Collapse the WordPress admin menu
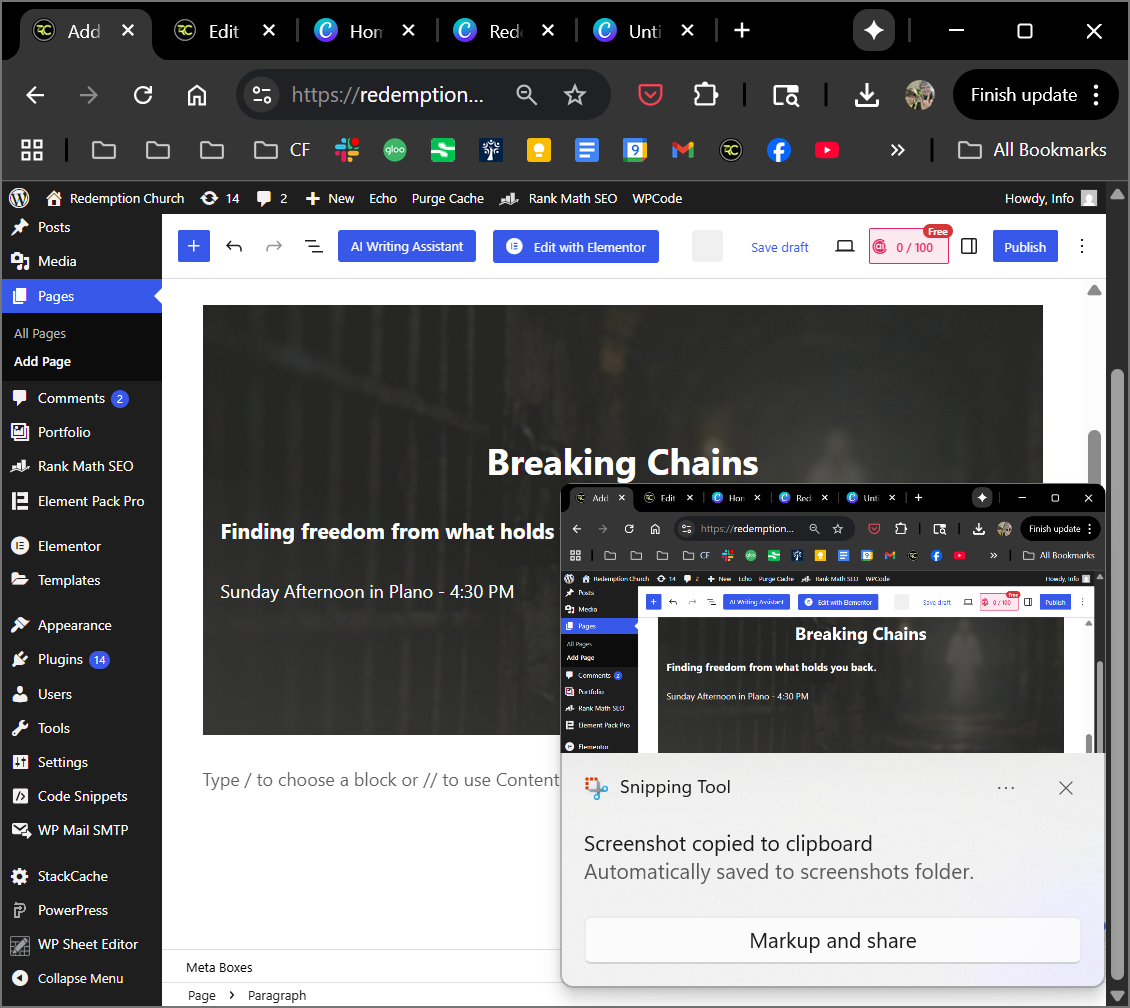Screen dimensions: 1130x1008 coord(80,978)
